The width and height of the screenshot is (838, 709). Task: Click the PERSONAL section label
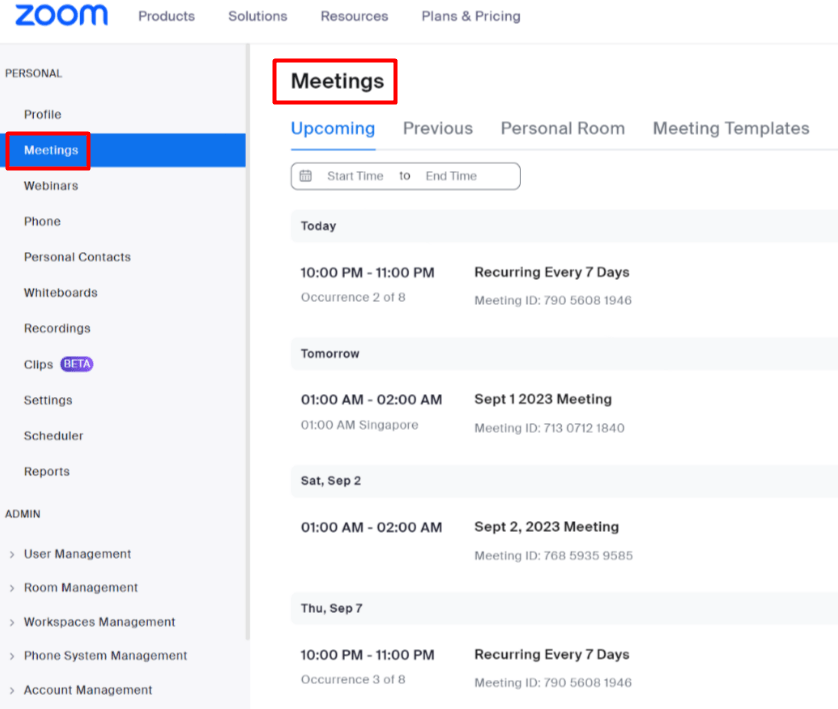tap(34, 73)
